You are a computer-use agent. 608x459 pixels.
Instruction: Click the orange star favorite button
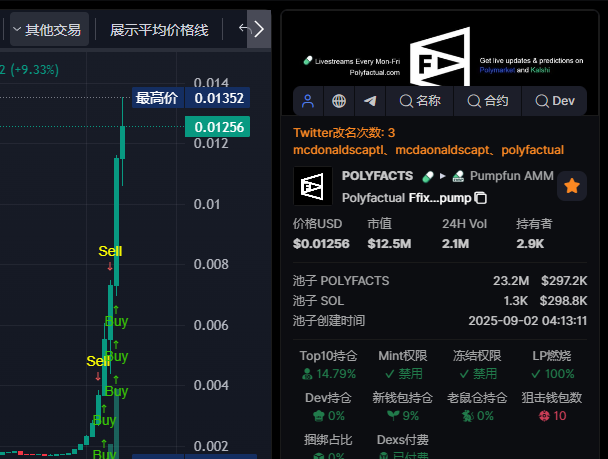(572, 186)
